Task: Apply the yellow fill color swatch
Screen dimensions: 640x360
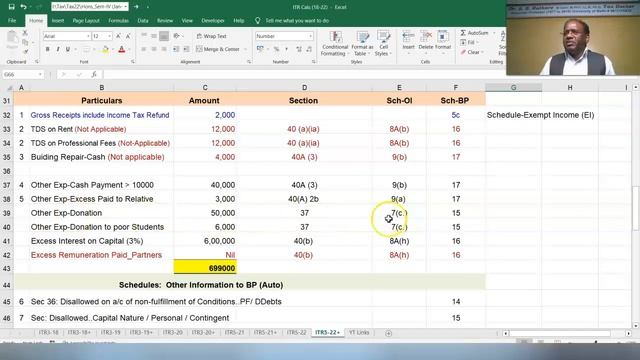Action: tap(105, 49)
